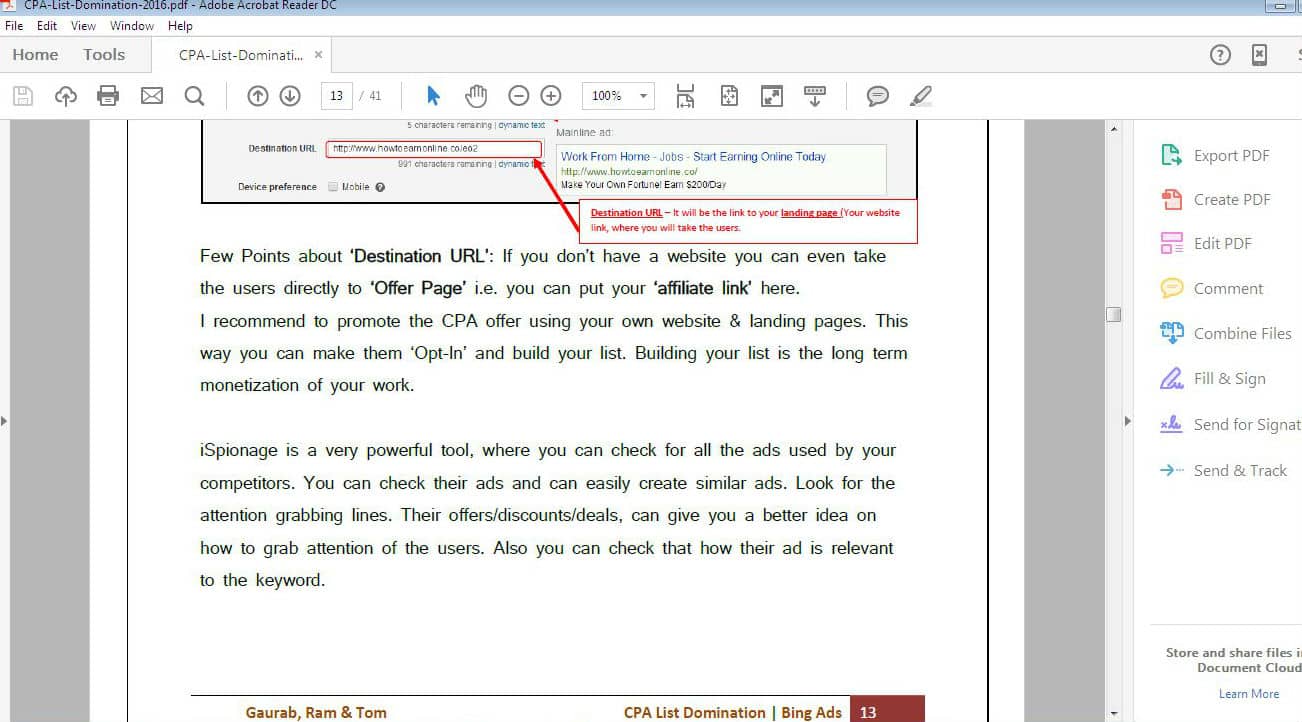Screen dimensions: 1302x722
Task: Switch to the Tools tab
Action: pyautogui.click(x=104, y=55)
